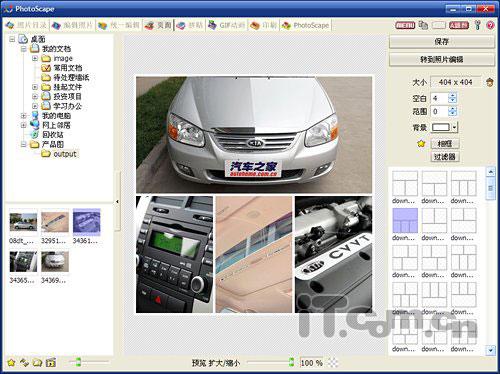Image resolution: width=500 pixels, height=374 pixels.
Task: Click the 保存 save button
Action: click(442, 42)
